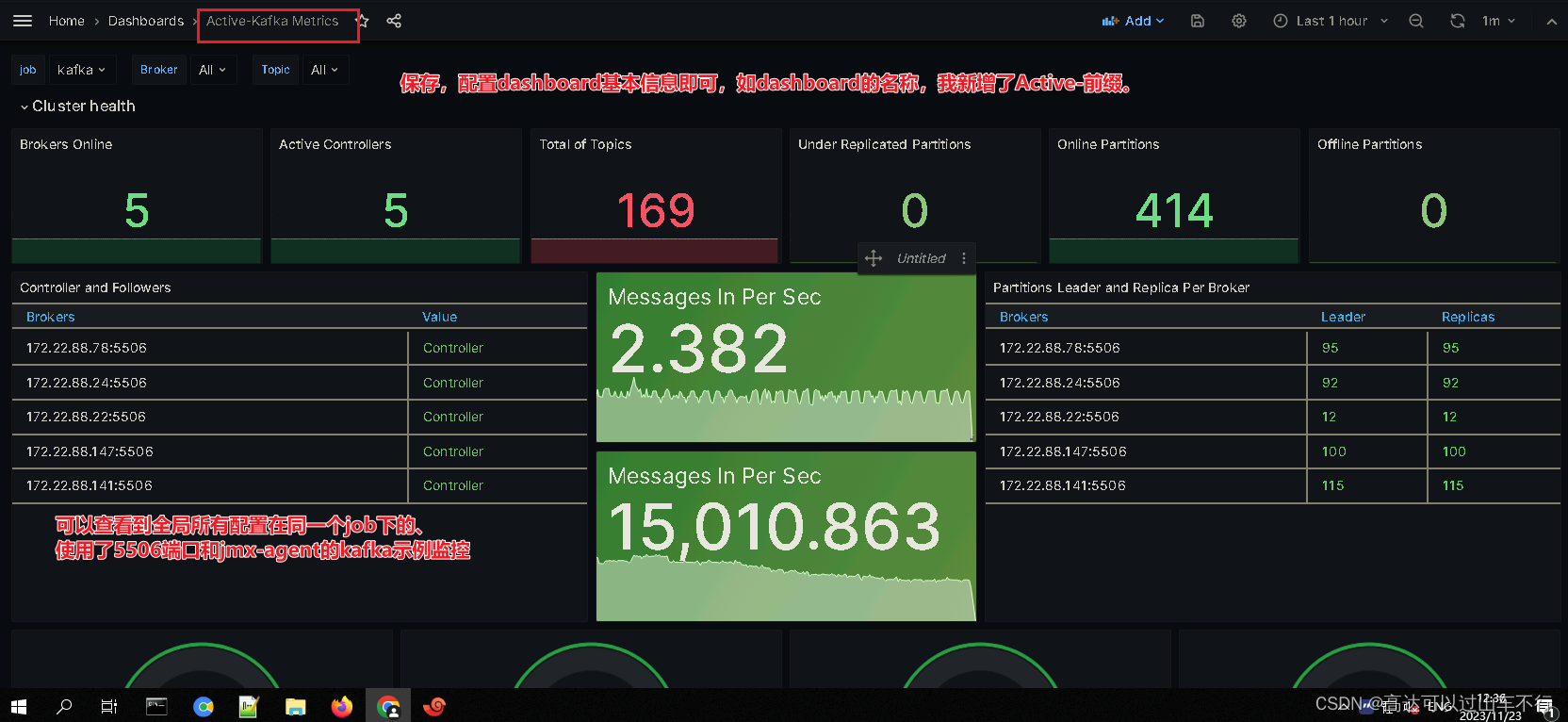The width and height of the screenshot is (1568, 722).
Task: Click the 15,010.863 Messages In Per Sec value
Action: [x=775, y=526]
